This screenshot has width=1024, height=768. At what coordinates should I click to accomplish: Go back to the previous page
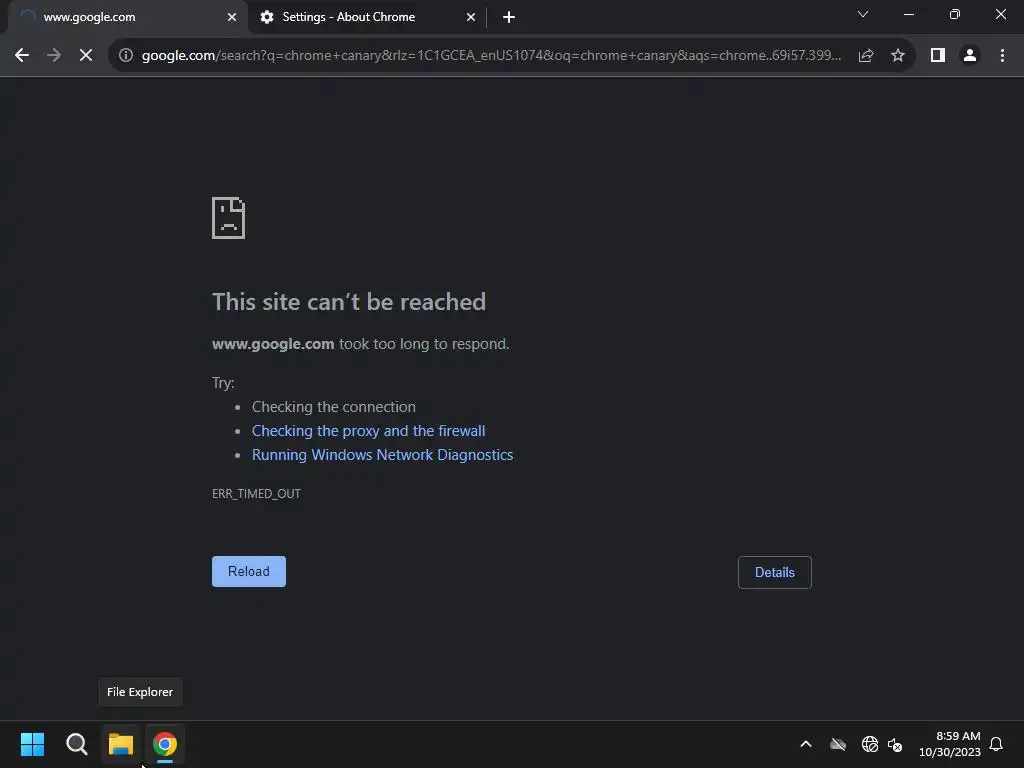(22, 56)
